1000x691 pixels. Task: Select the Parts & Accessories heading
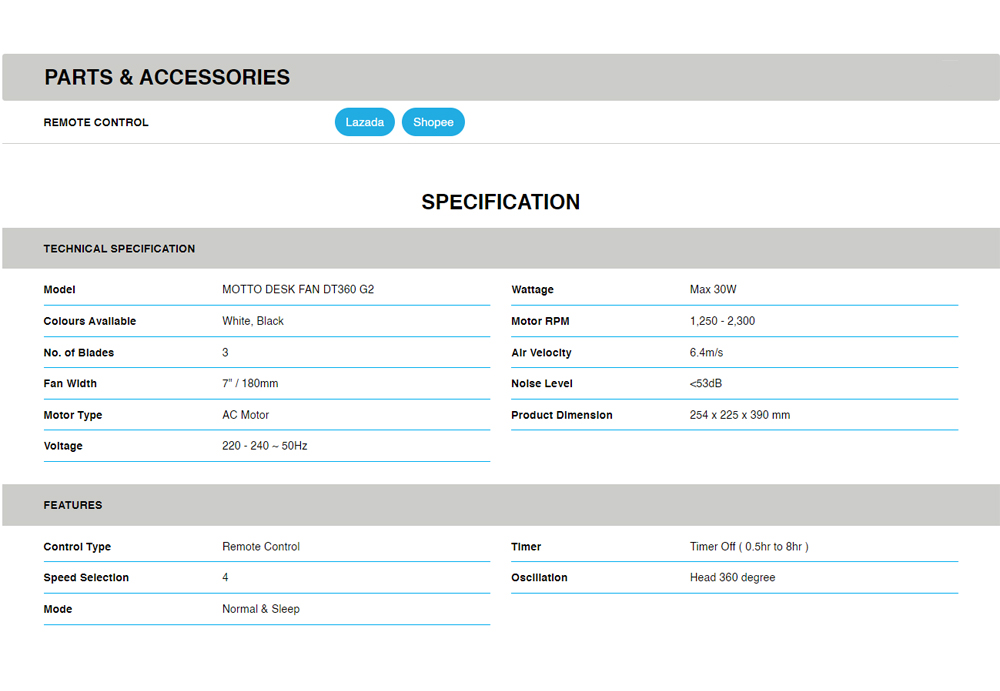[167, 77]
